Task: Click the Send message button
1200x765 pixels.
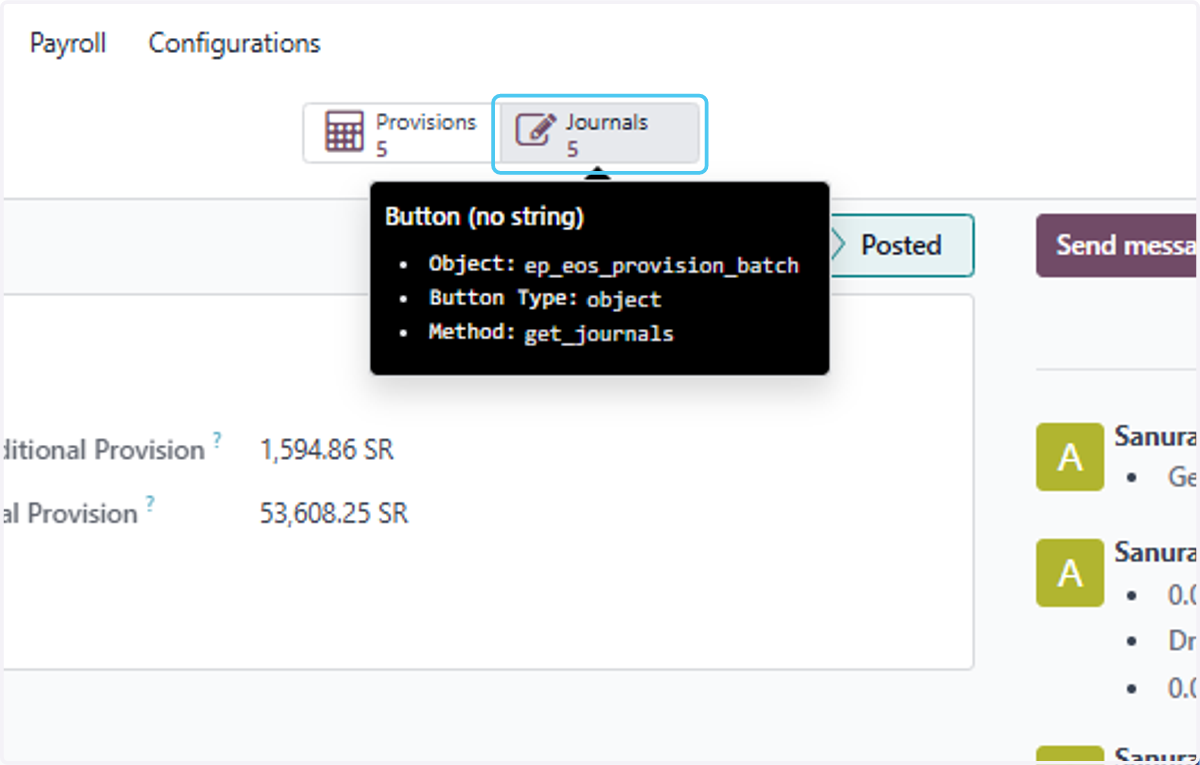Action: pos(1118,245)
